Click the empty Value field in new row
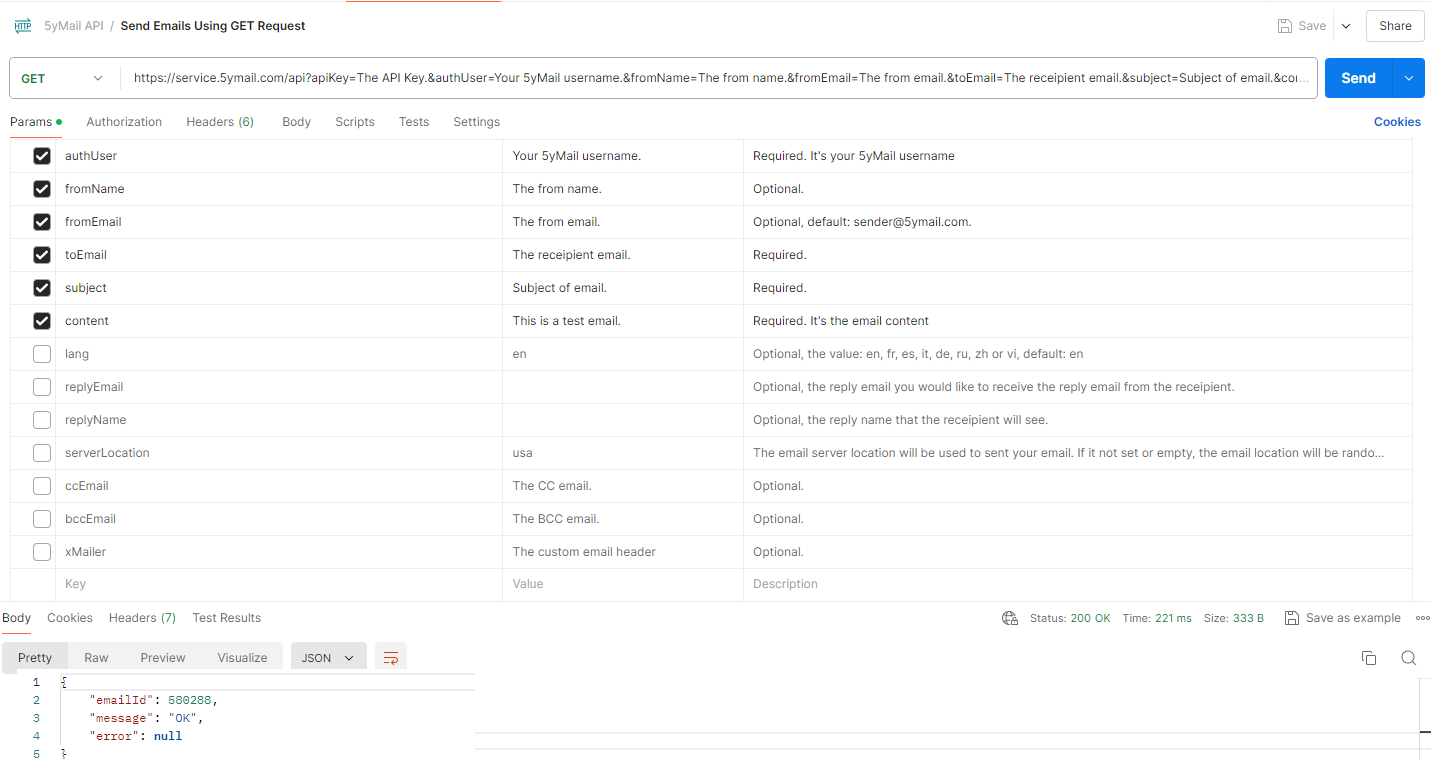This screenshot has height=759, width=1431. click(623, 584)
